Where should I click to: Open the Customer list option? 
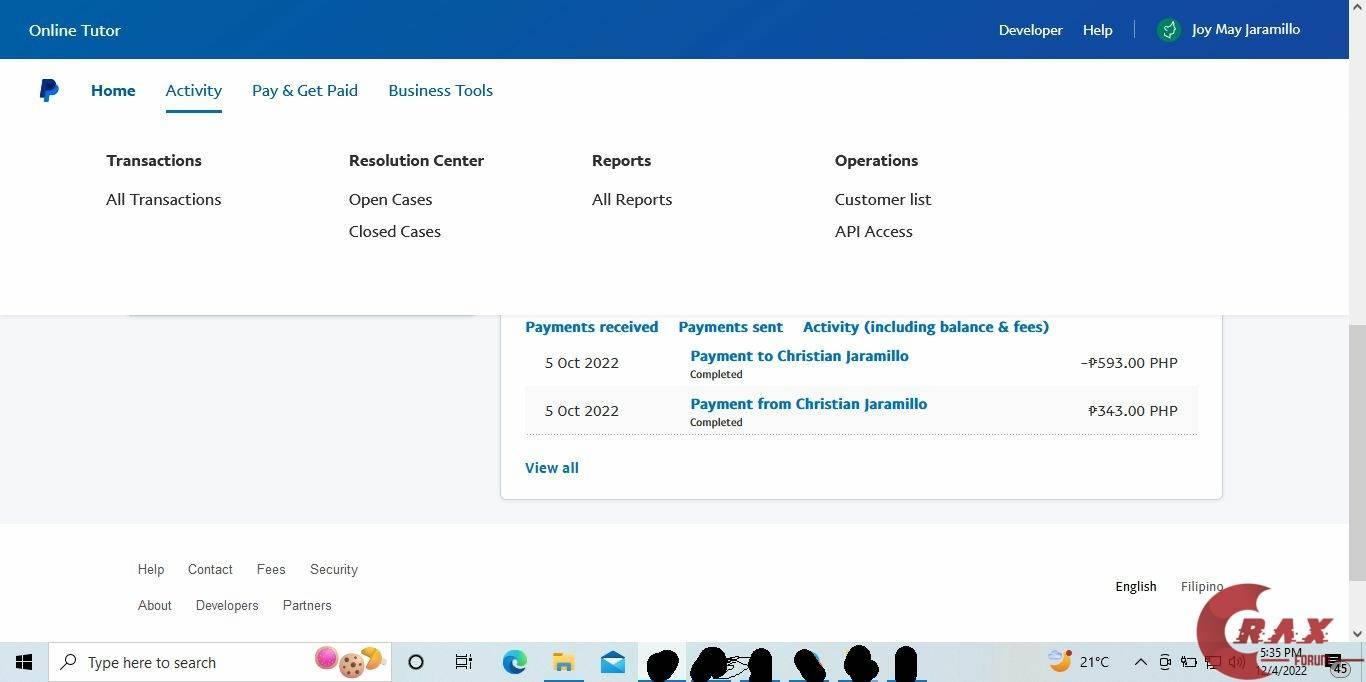pyautogui.click(x=883, y=199)
